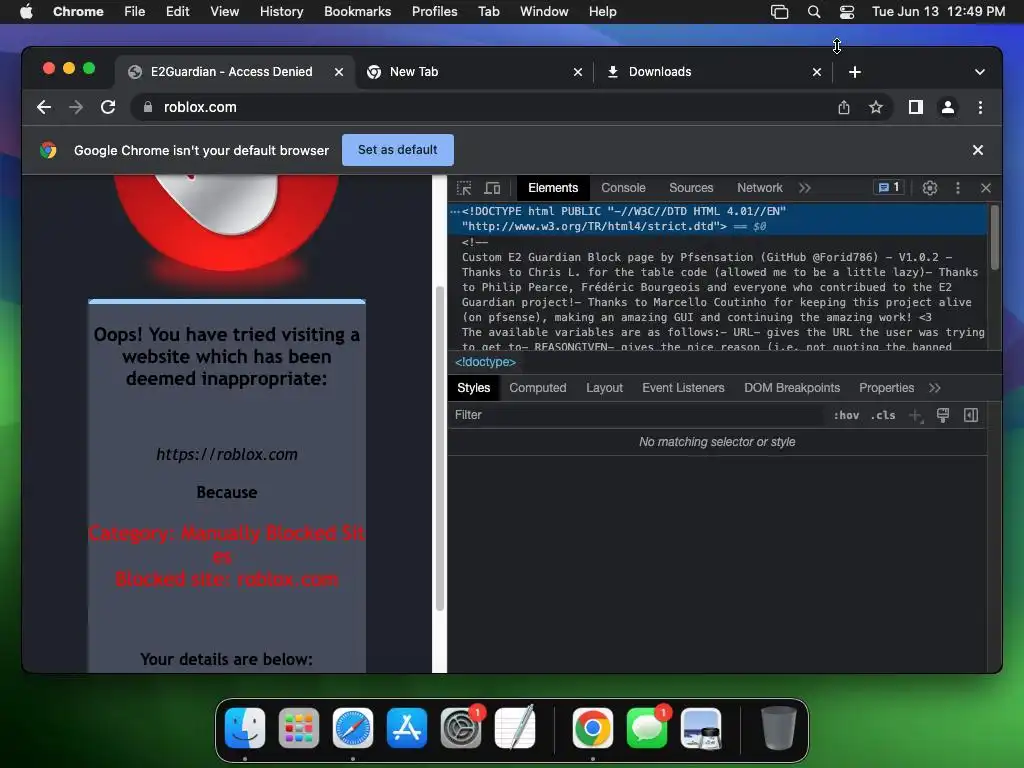Go back using the back arrow

coord(44,107)
